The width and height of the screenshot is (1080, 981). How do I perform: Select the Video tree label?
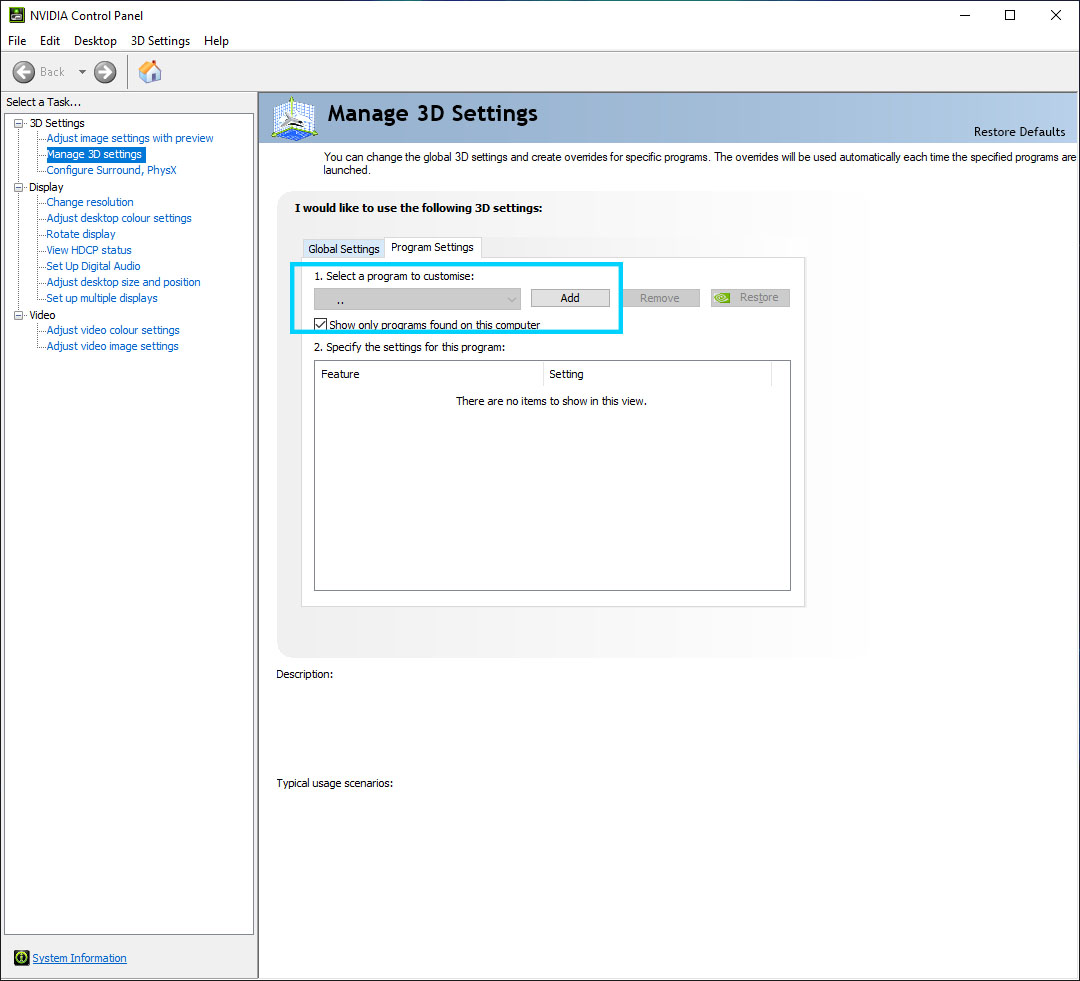point(42,316)
